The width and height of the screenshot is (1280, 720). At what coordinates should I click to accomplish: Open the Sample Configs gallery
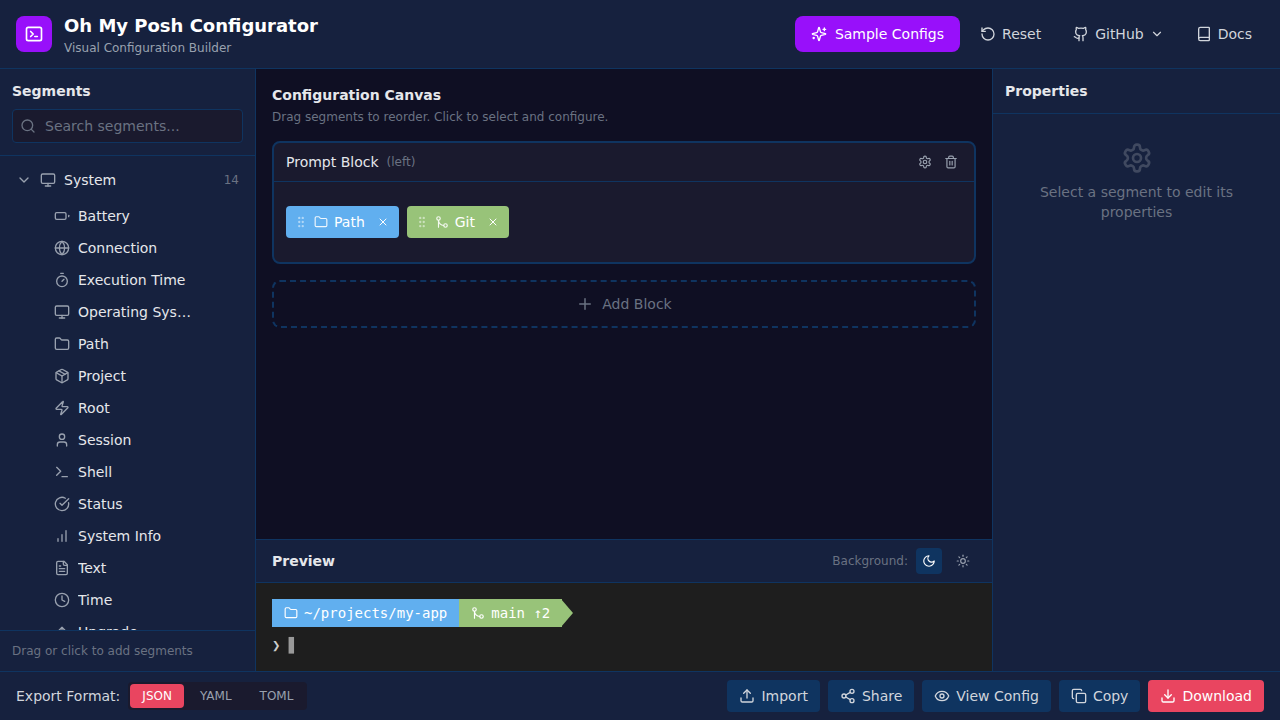pos(877,33)
